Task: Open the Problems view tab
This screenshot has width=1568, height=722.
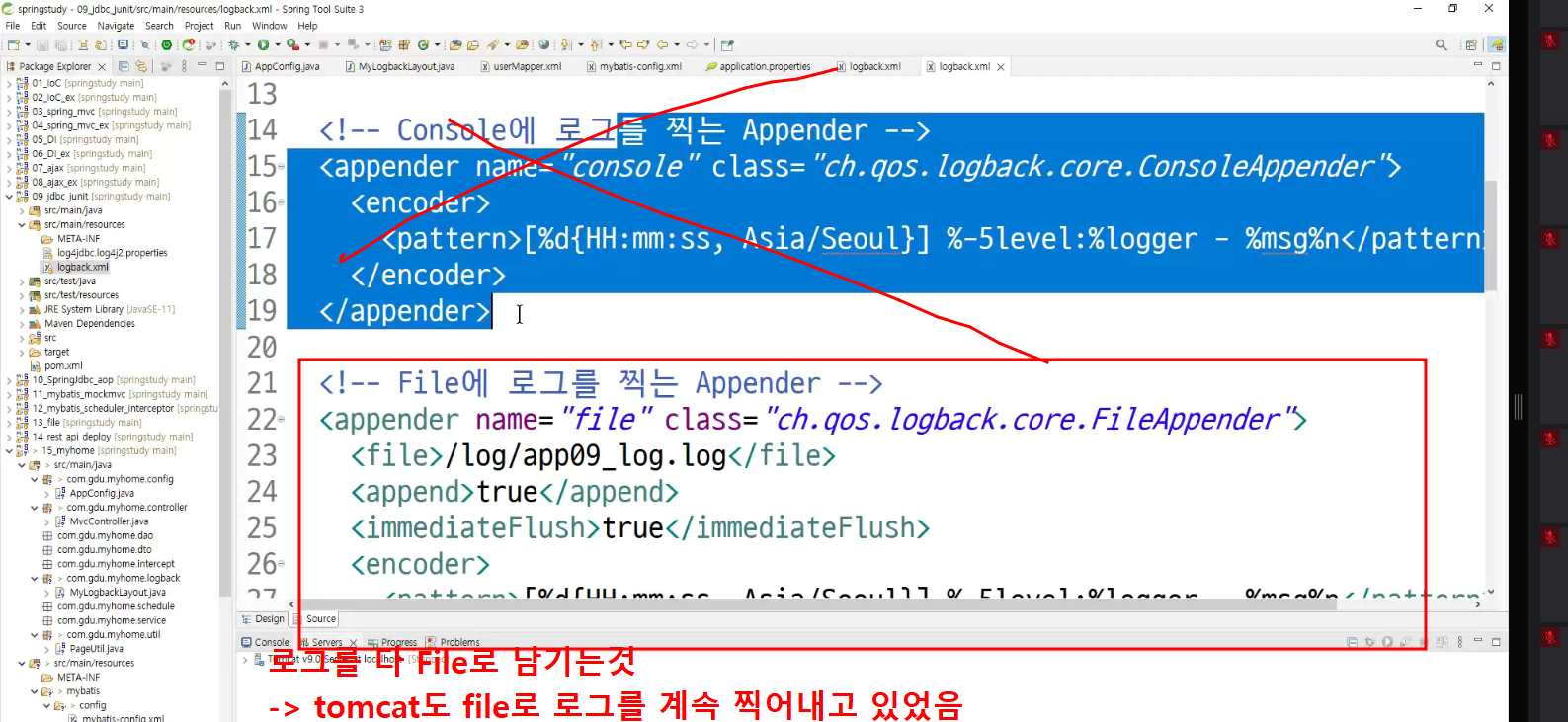Action: point(454,642)
